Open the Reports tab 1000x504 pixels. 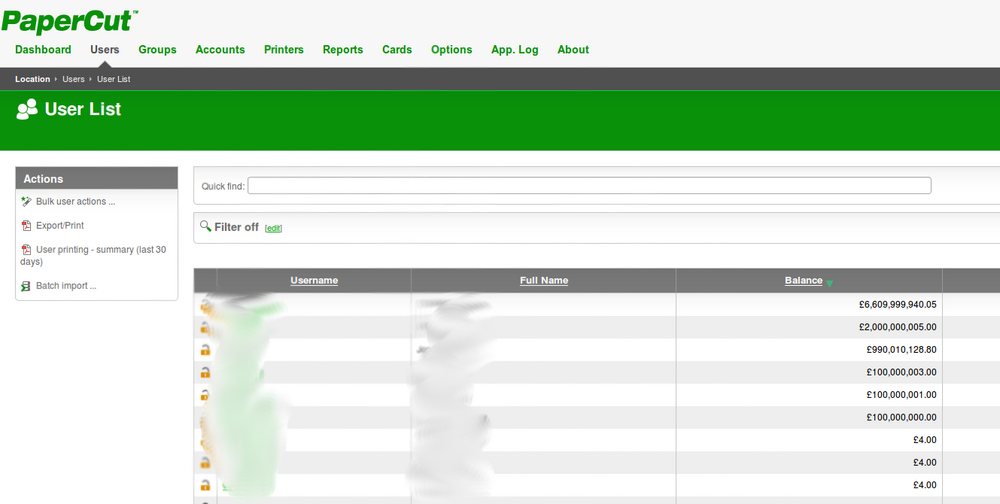342,50
